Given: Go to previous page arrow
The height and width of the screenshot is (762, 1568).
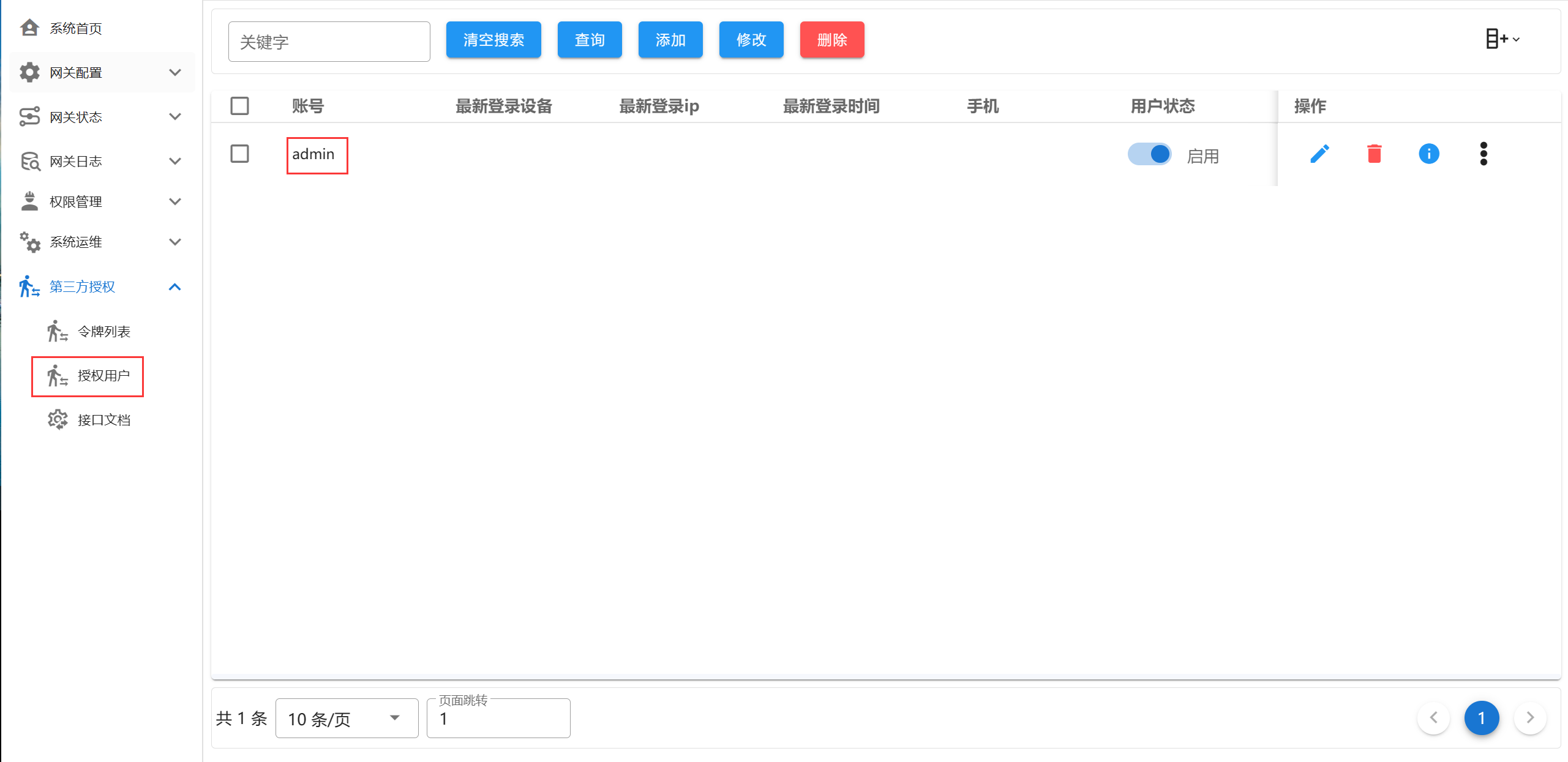Looking at the screenshot, I should 1433,717.
